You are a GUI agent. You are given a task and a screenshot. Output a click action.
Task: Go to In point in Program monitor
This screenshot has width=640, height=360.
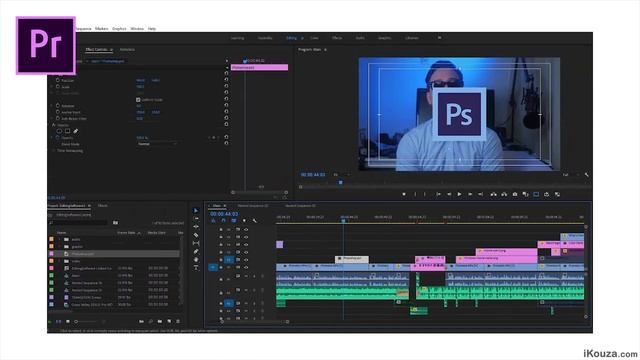pyautogui.click(x=438, y=194)
